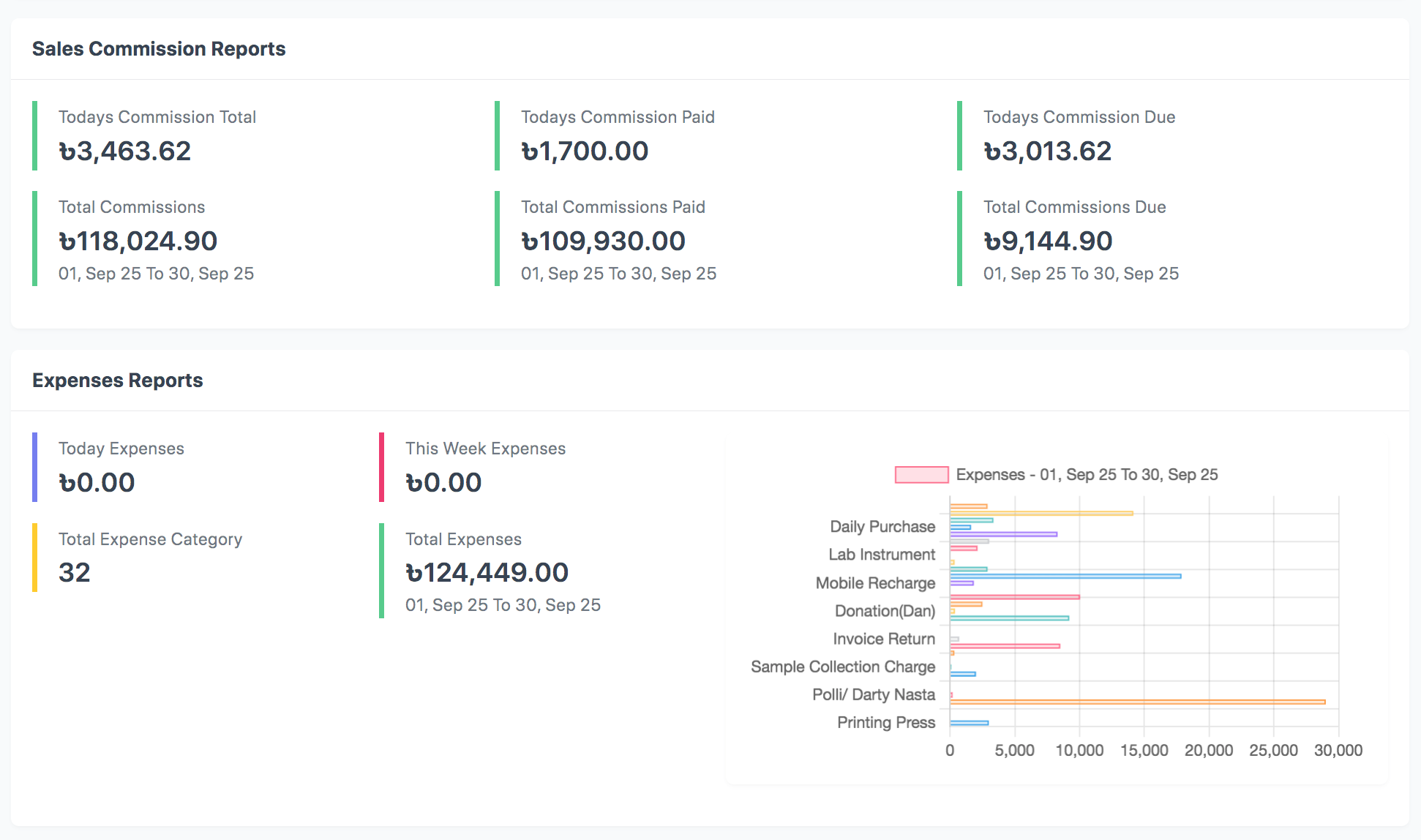This screenshot has width=1421, height=840.
Task: Click the long blue bar beside Mobile Recharge
Action: coord(1065,576)
